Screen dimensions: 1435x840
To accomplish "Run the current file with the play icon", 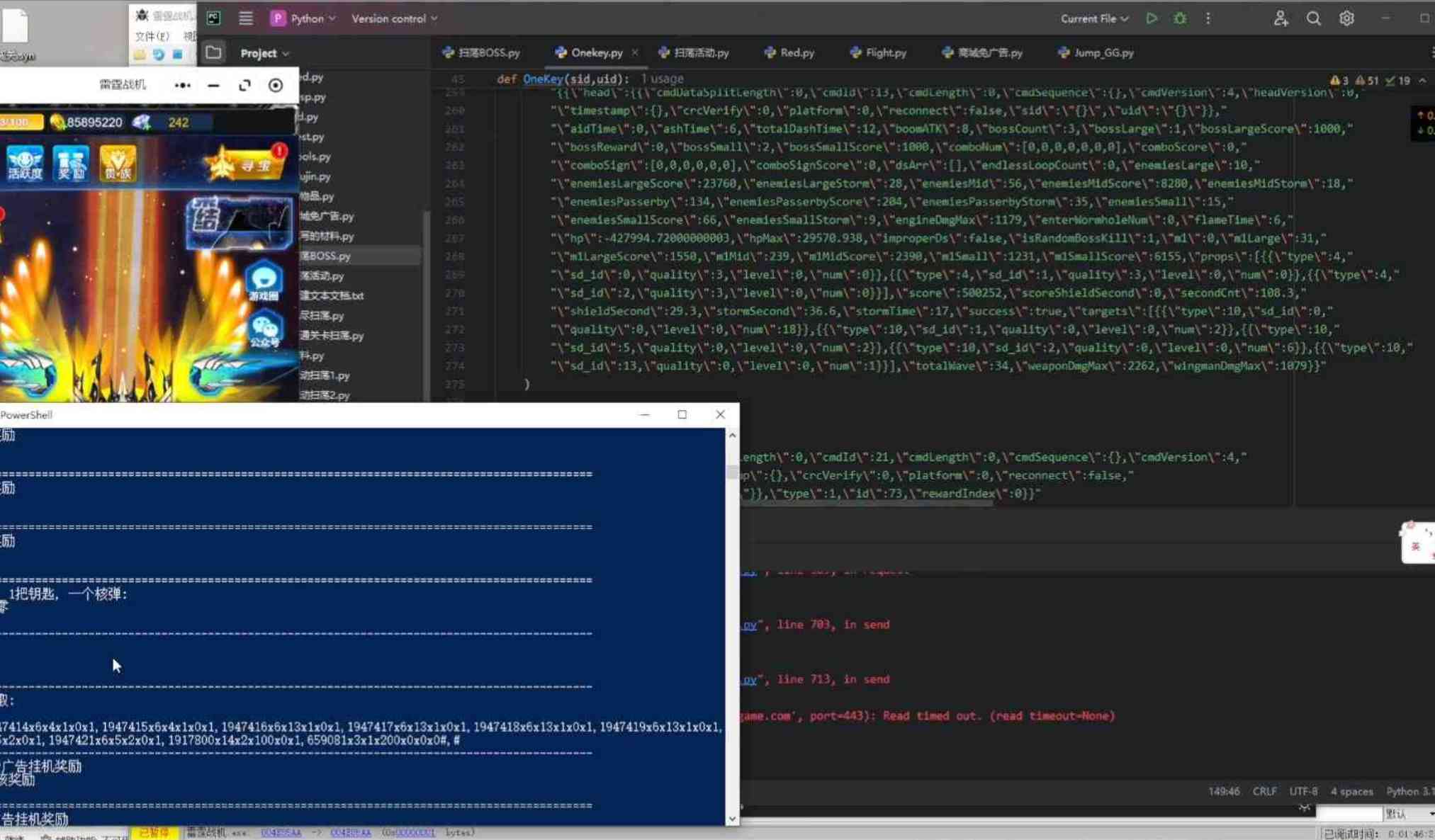I will tap(1152, 18).
